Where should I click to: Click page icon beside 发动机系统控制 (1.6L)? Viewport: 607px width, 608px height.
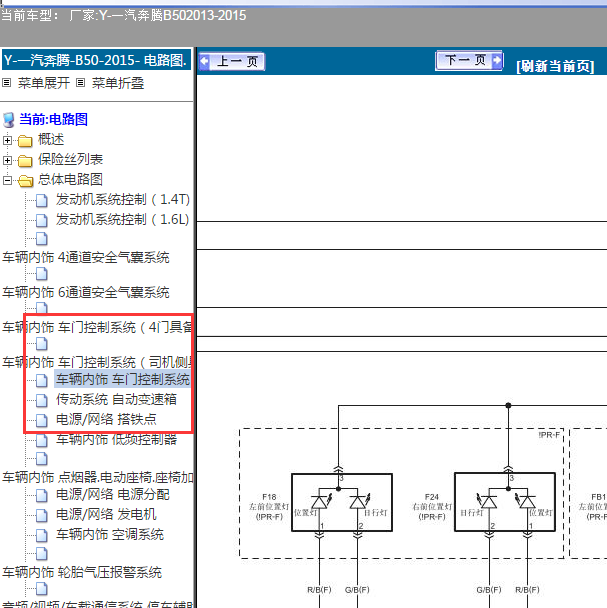[42, 220]
